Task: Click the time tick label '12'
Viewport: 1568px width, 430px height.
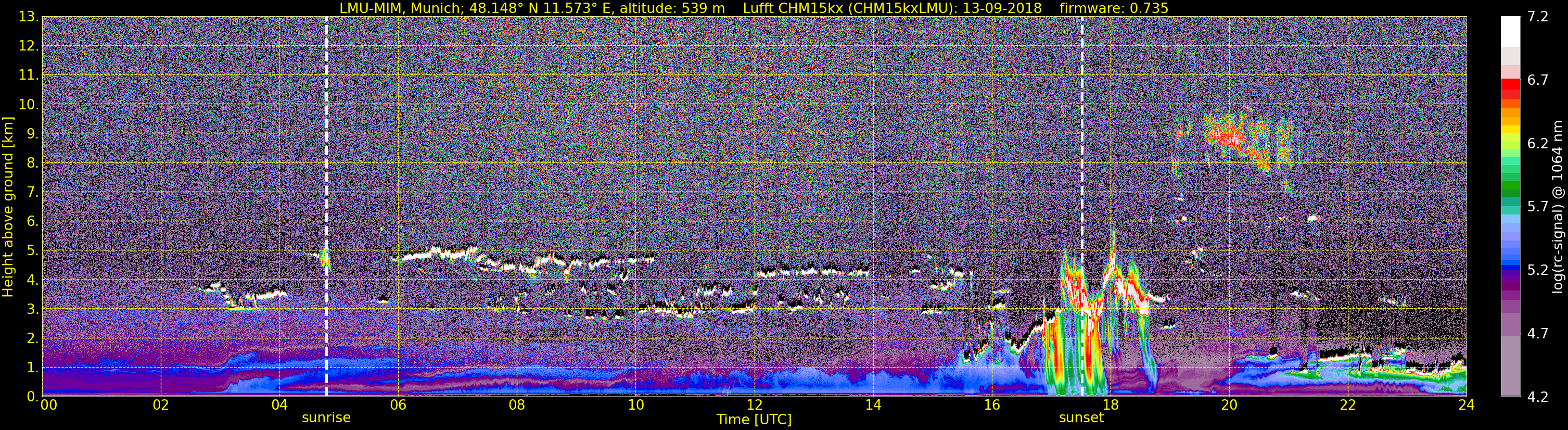Action: [x=754, y=405]
